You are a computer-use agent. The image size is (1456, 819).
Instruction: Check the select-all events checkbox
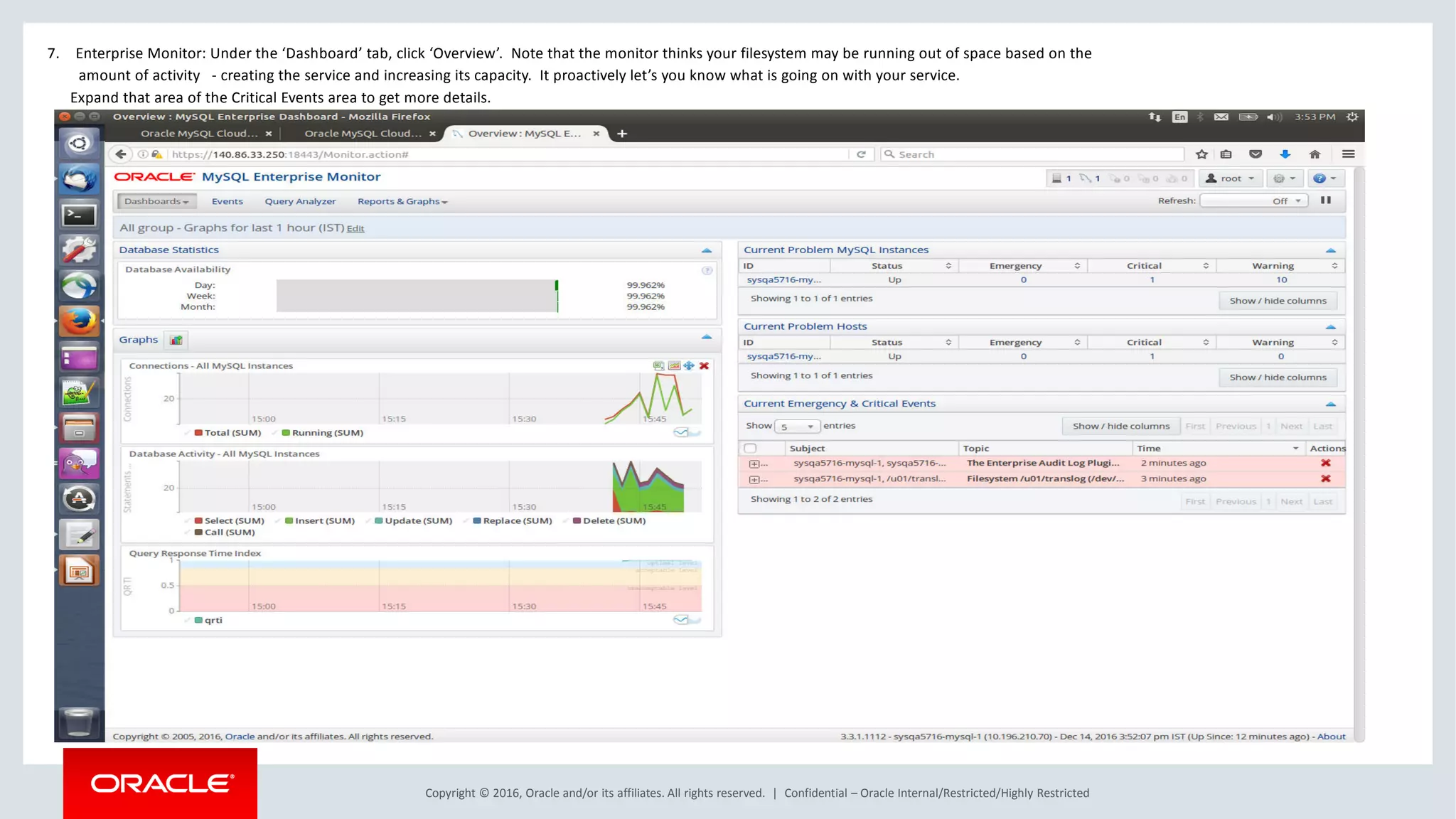click(x=750, y=449)
